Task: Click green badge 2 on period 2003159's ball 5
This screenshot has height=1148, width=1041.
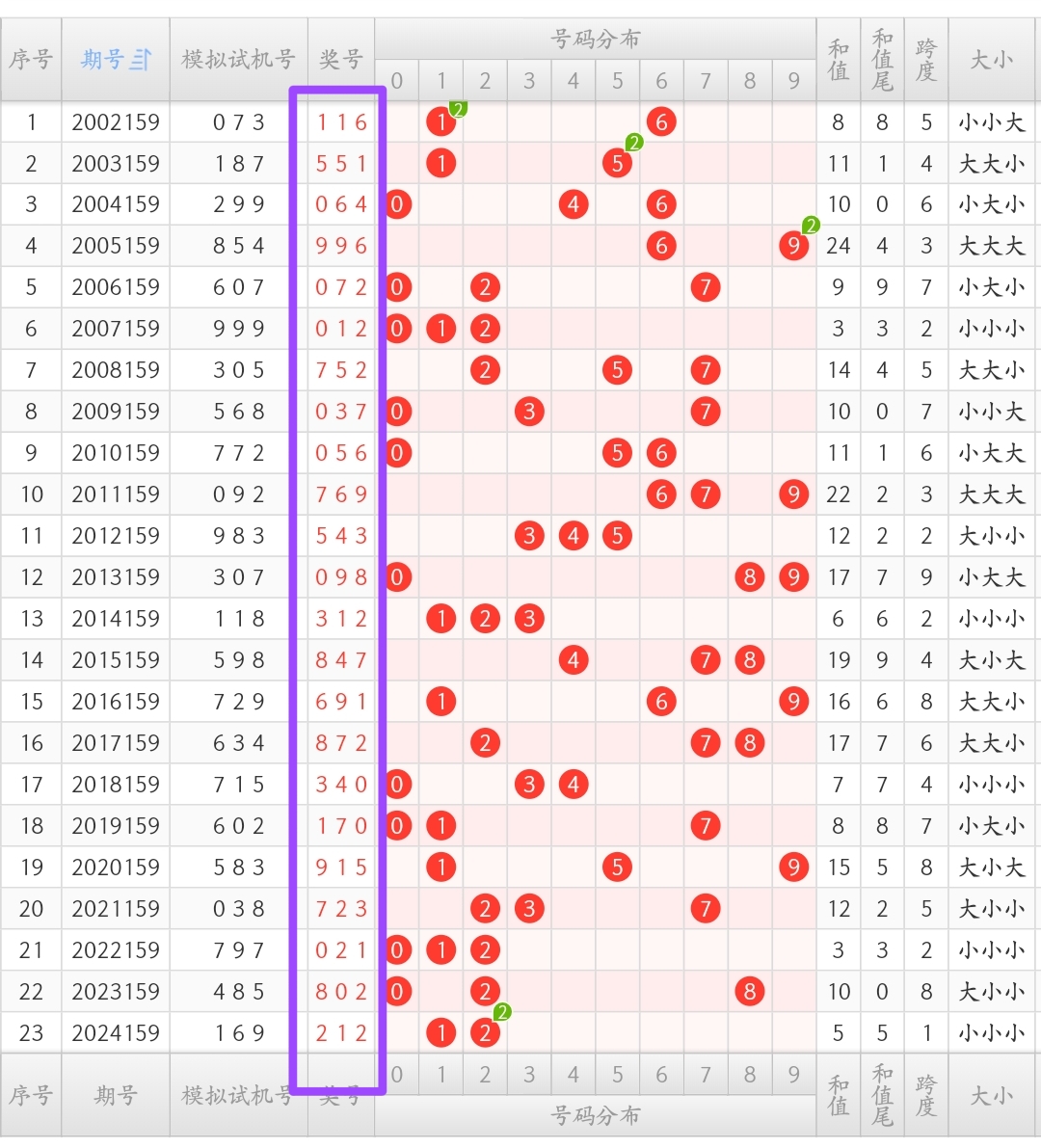Action: tap(634, 142)
